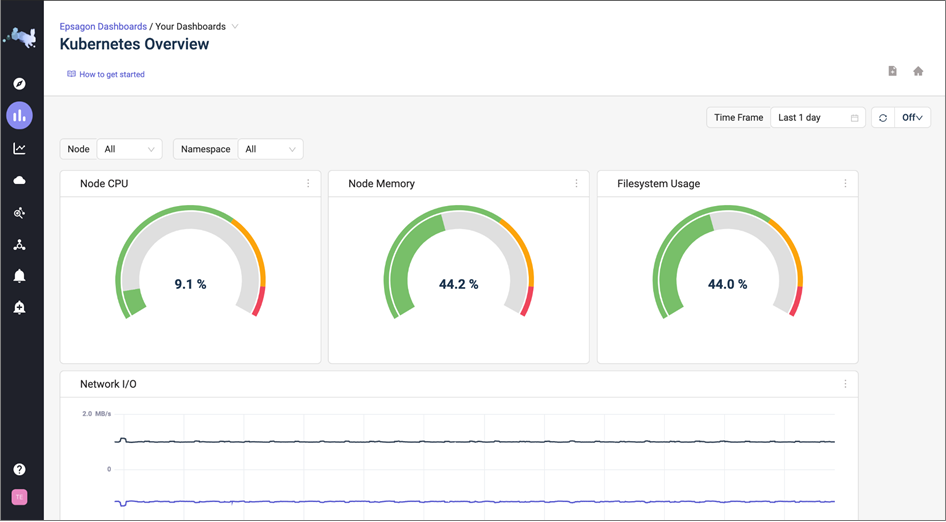Click the dark upper line in Network I/O chart
Image resolution: width=946 pixels, height=522 pixels.
coord(474,442)
